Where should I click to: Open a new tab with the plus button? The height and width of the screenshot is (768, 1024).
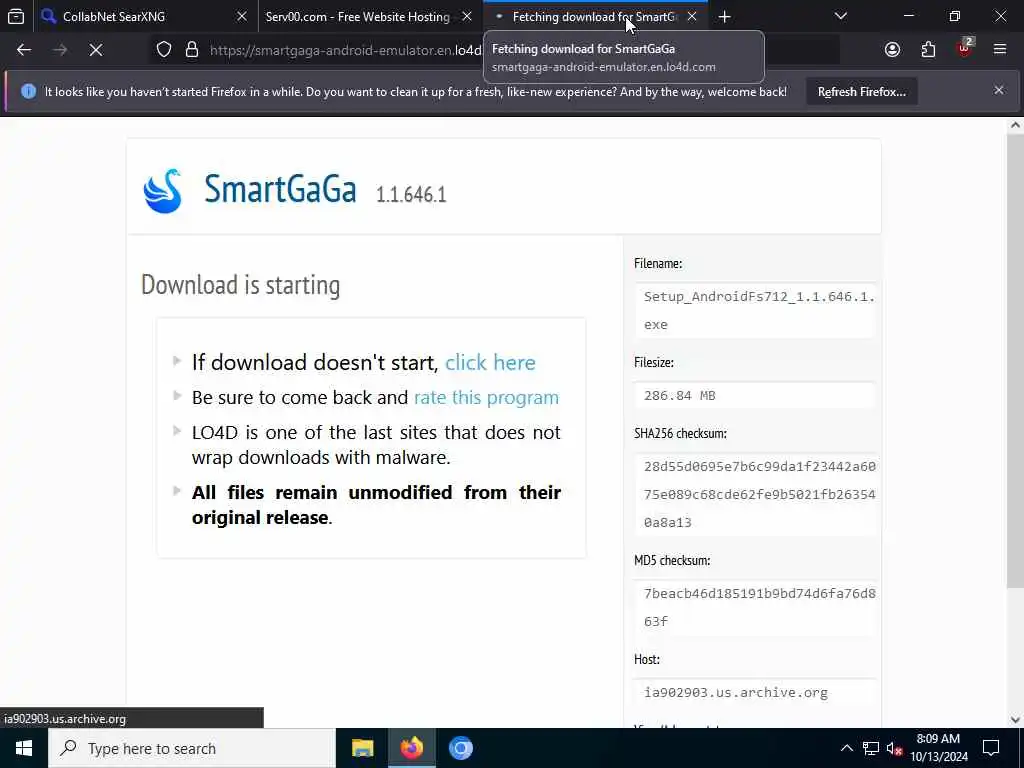click(724, 16)
